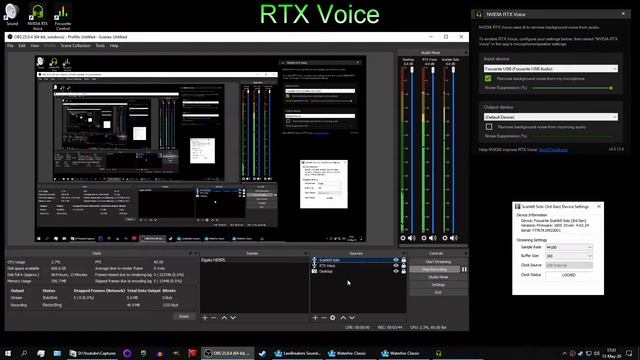Toggle lock on Scarlett Solo source

tap(404, 260)
